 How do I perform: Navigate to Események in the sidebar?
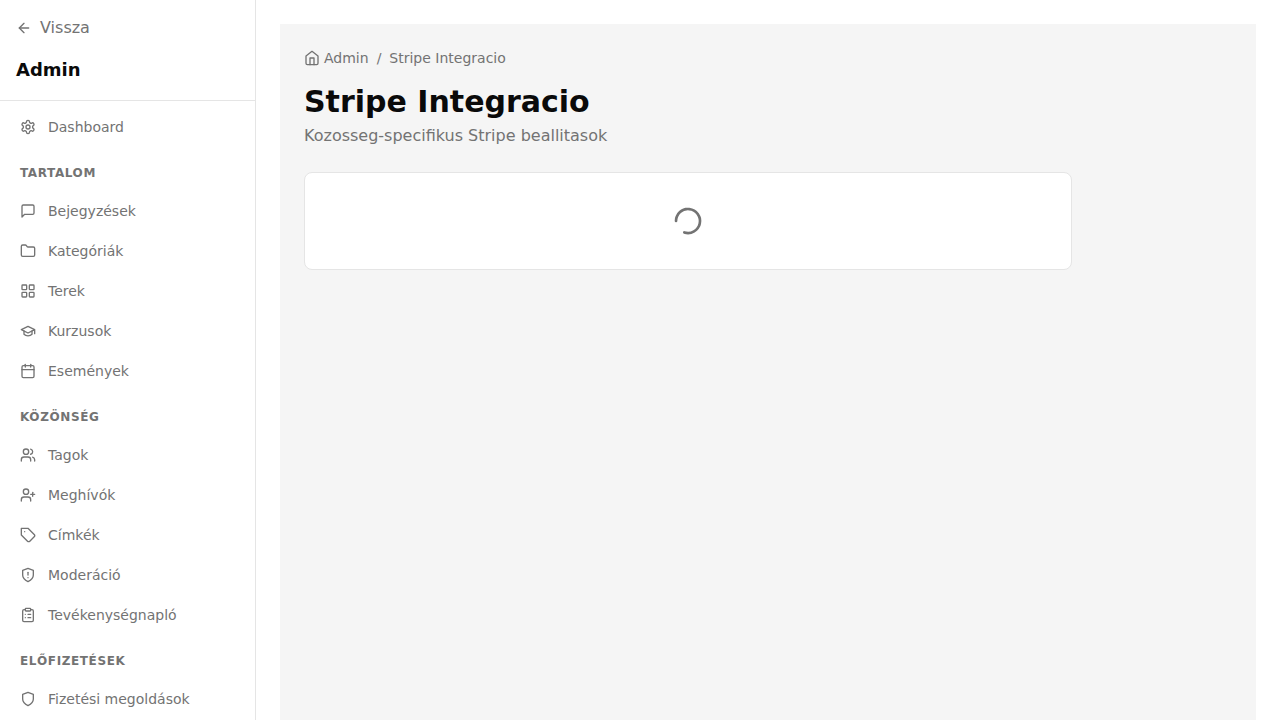coord(88,370)
